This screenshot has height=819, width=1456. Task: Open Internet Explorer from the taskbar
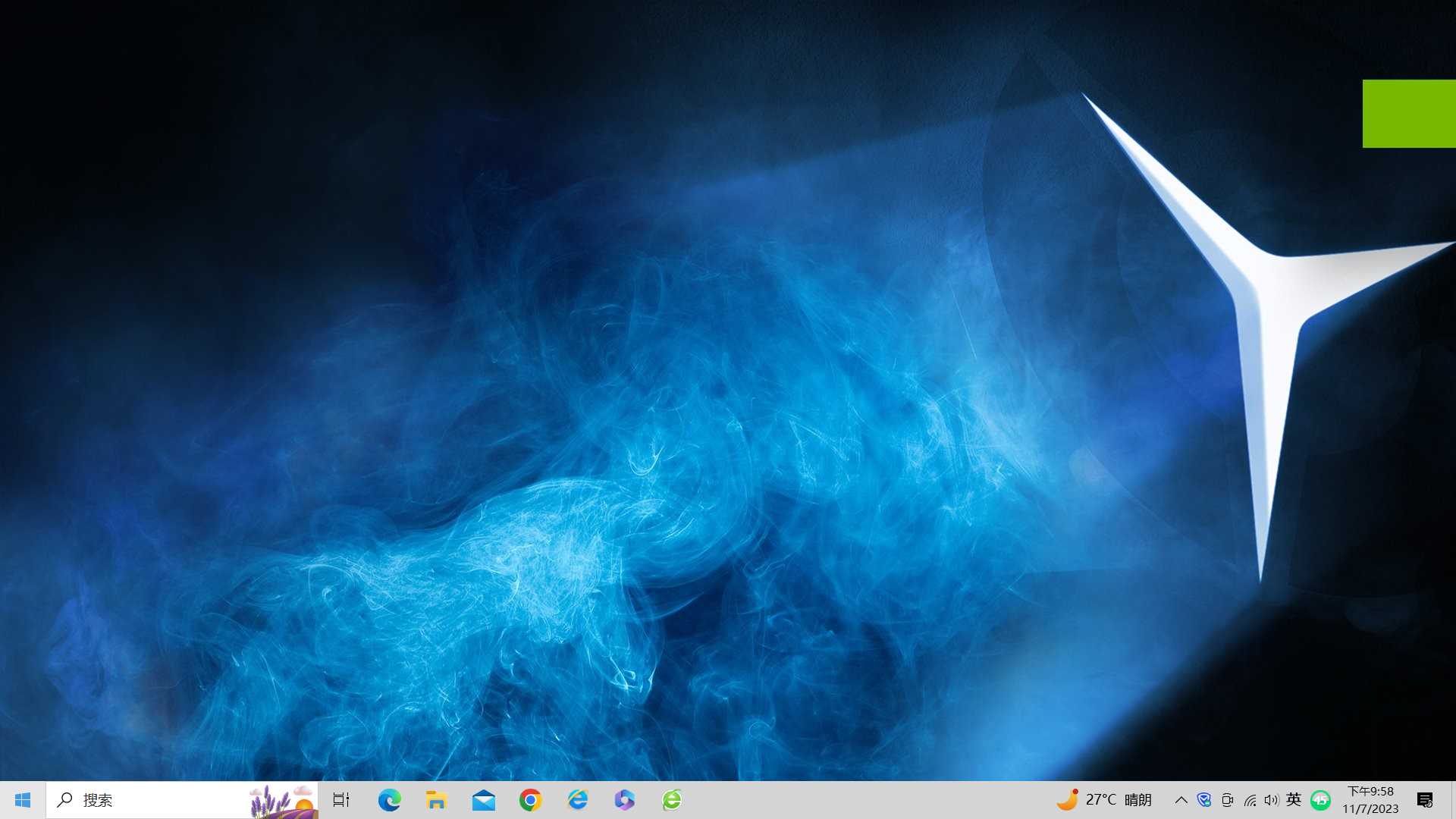(577, 800)
